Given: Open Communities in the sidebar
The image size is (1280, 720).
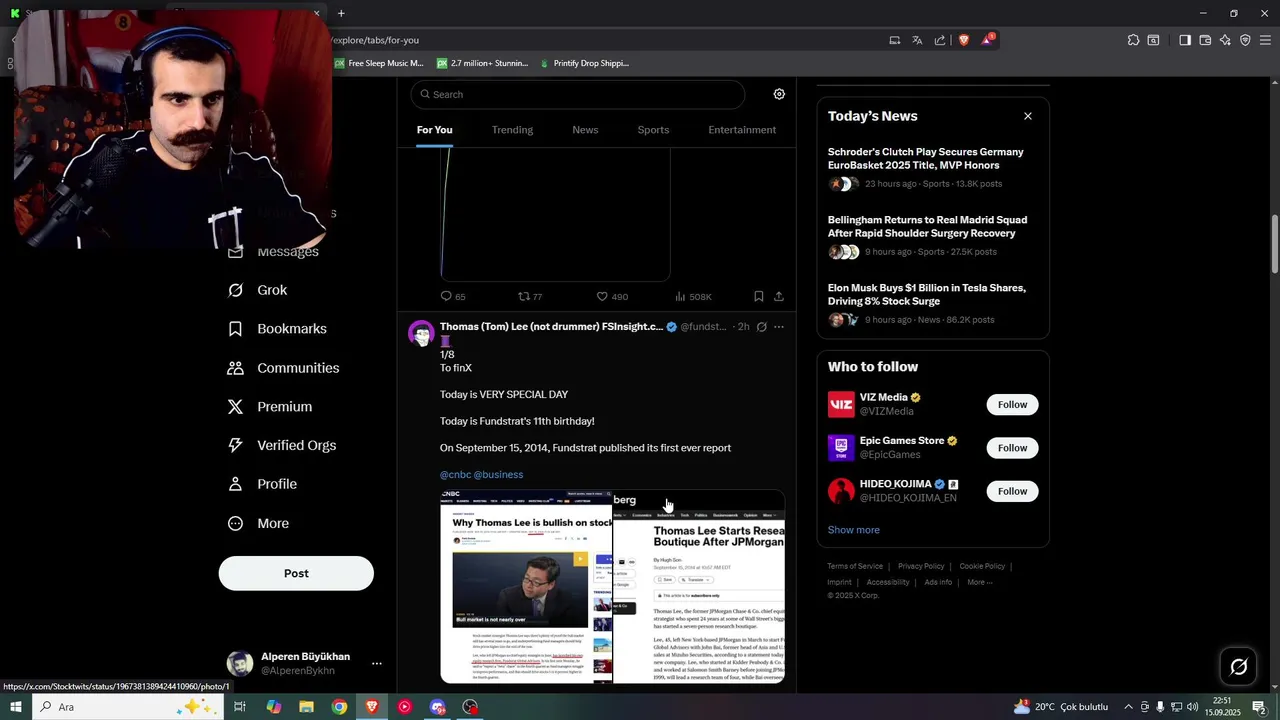Looking at the screenshot, I should coord(283,368).
